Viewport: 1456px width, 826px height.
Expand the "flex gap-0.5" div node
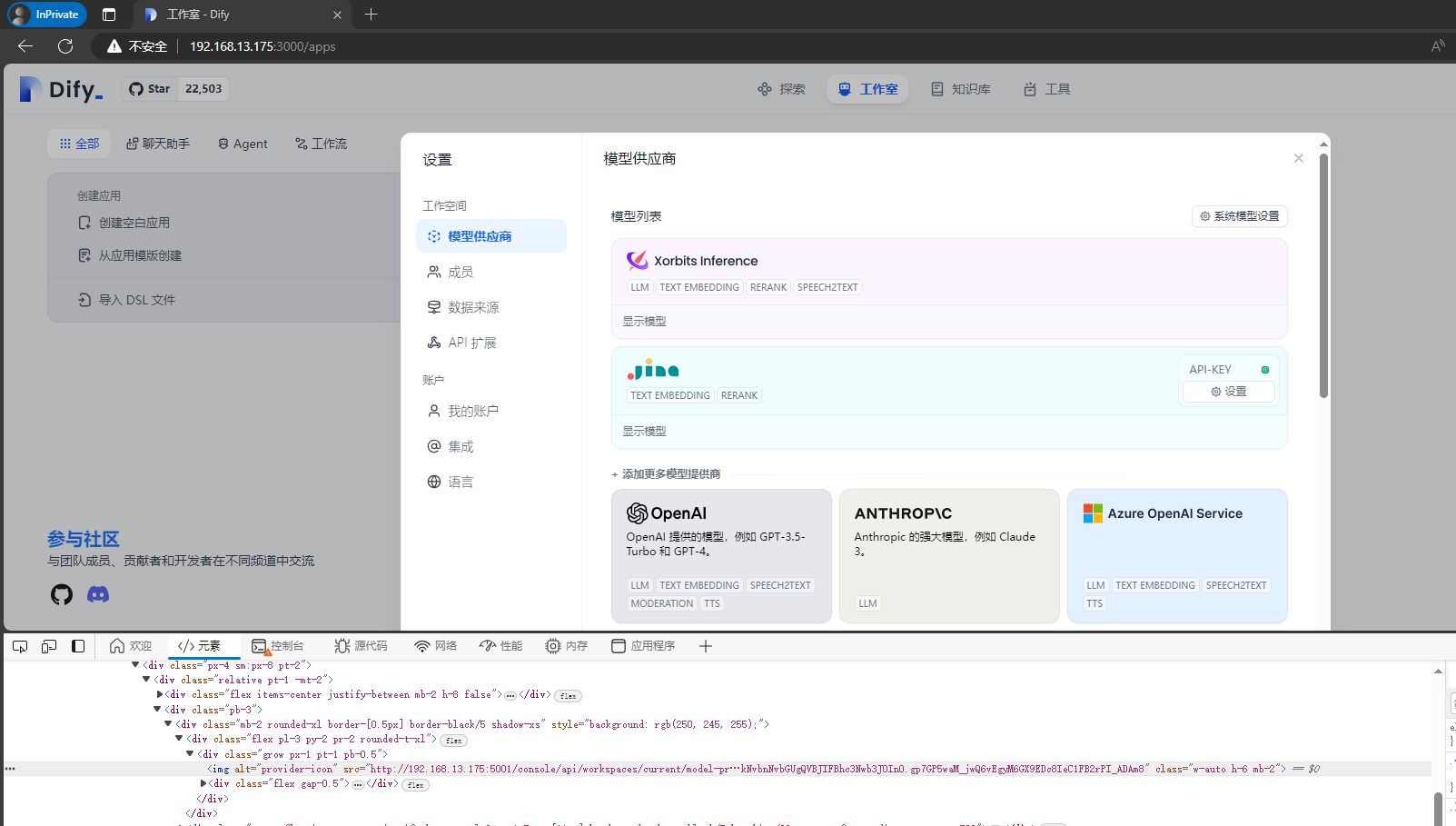pos(203,783)
